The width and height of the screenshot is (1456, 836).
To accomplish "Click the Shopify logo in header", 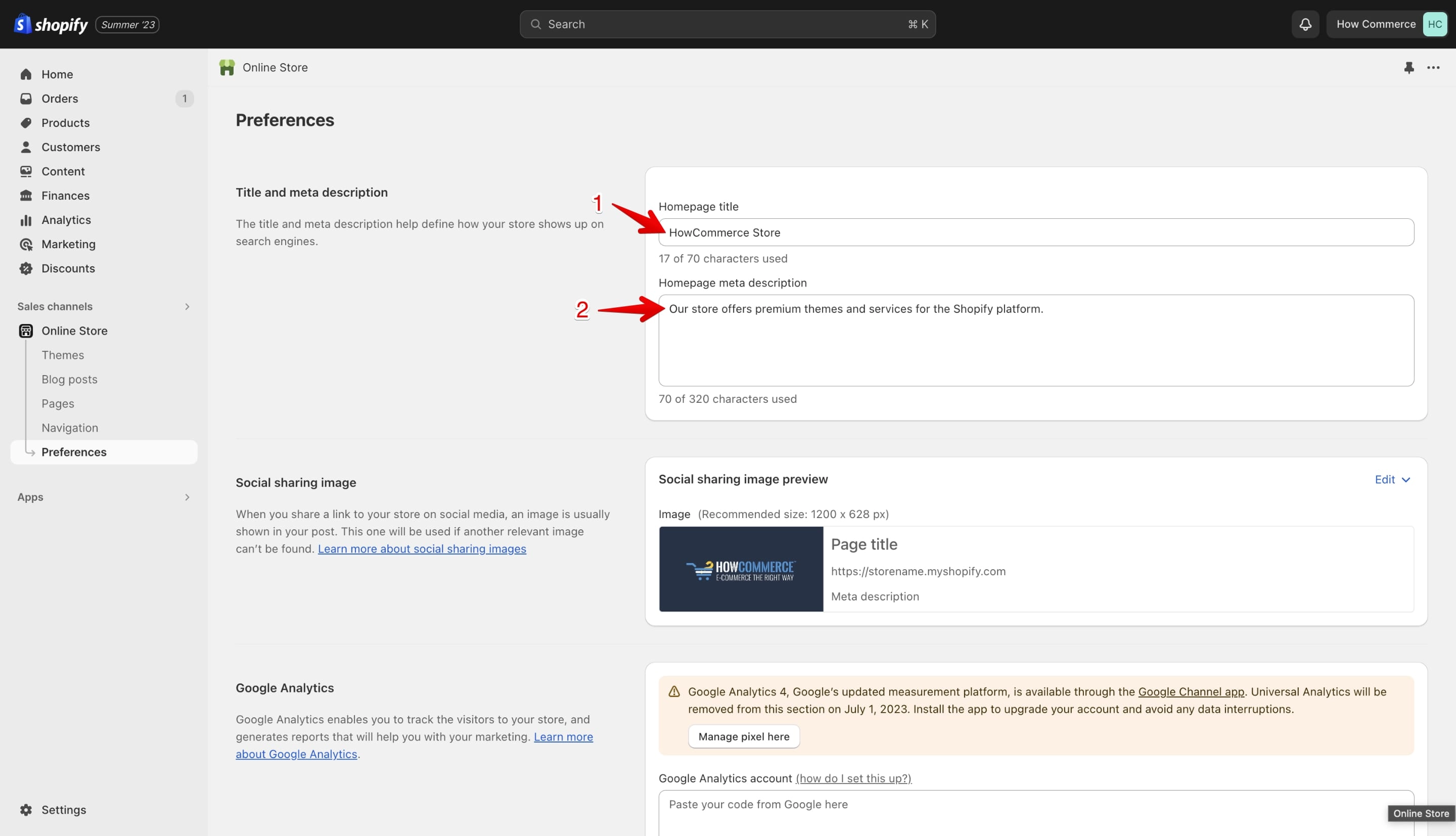I will pos(51,24).
